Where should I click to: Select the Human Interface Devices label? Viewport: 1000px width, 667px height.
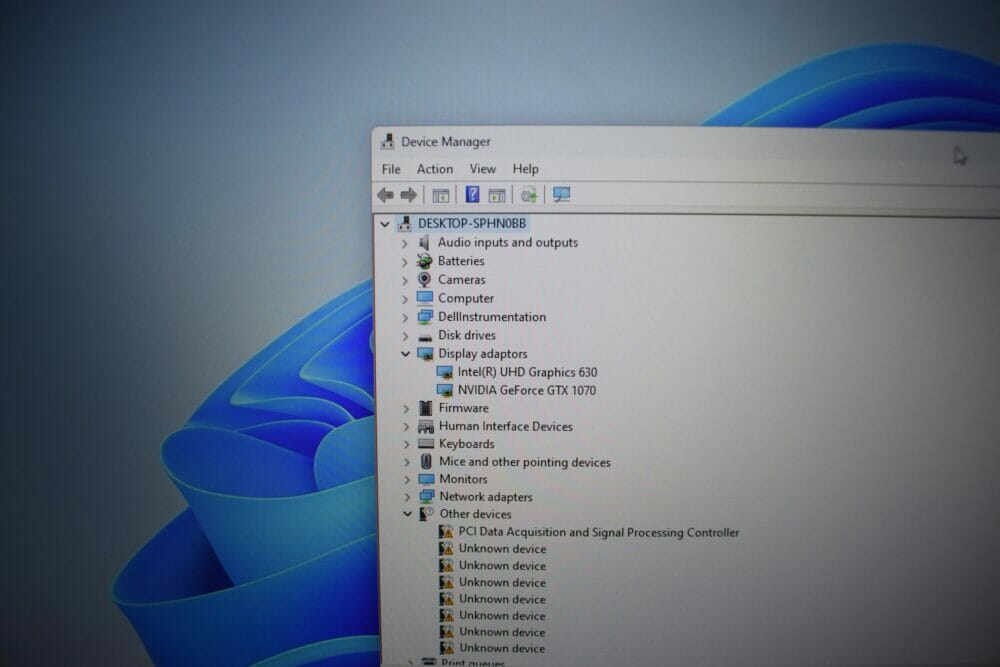(x=506, y=427)
